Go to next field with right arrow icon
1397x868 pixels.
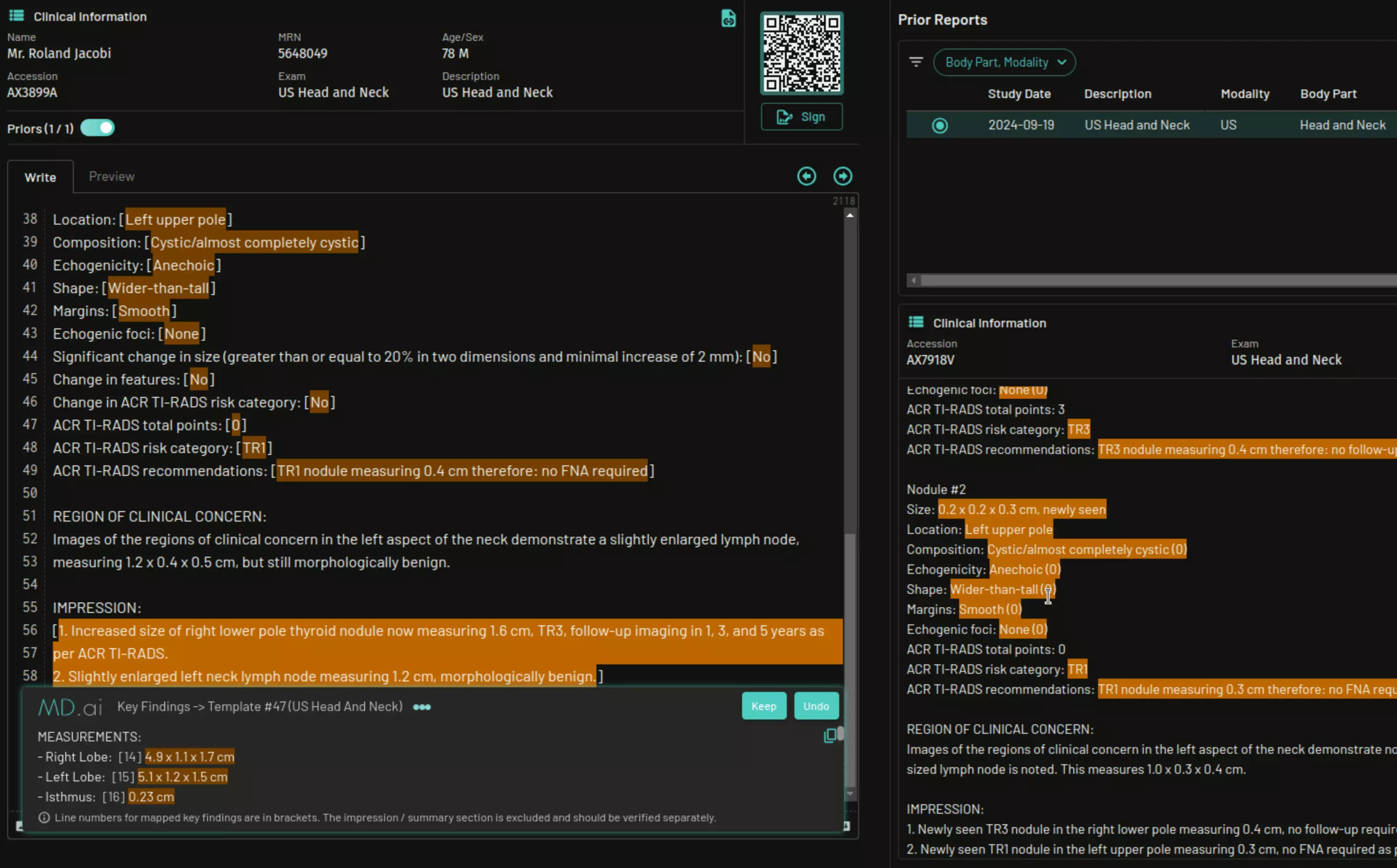pos(842,176)
